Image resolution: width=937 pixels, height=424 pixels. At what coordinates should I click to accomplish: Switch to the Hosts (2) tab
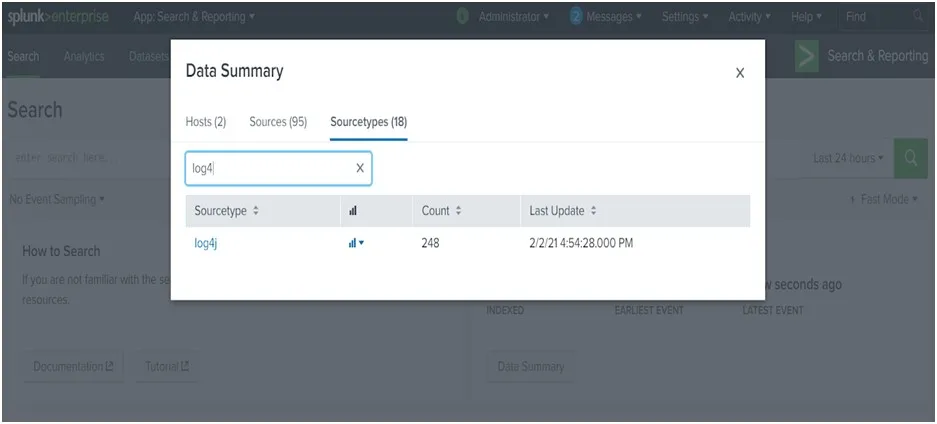[206, 122]
